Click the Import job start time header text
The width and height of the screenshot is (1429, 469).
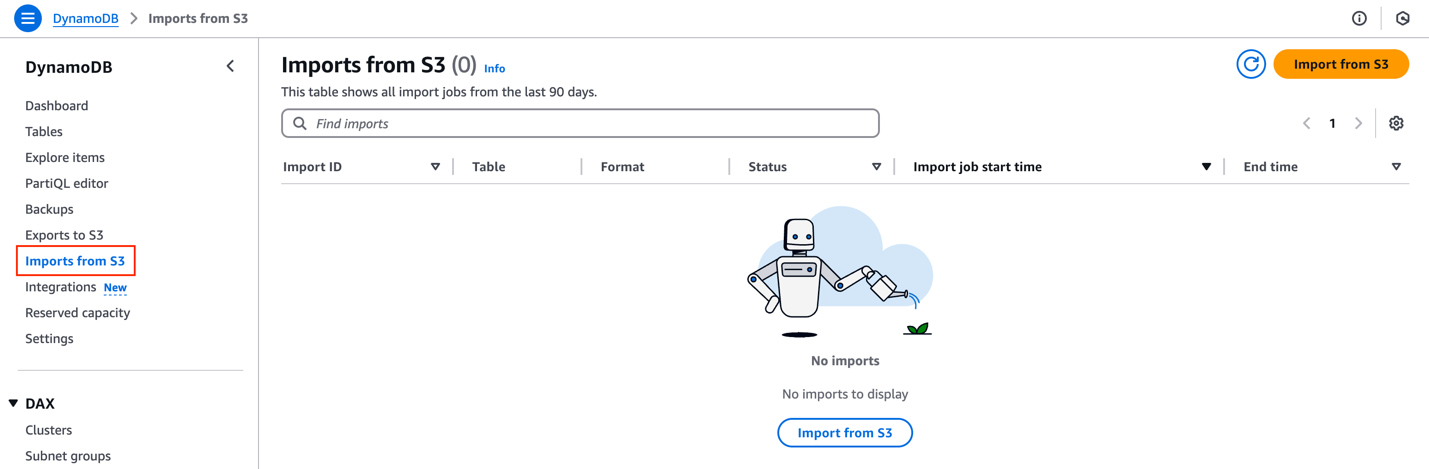click(978, 167)
